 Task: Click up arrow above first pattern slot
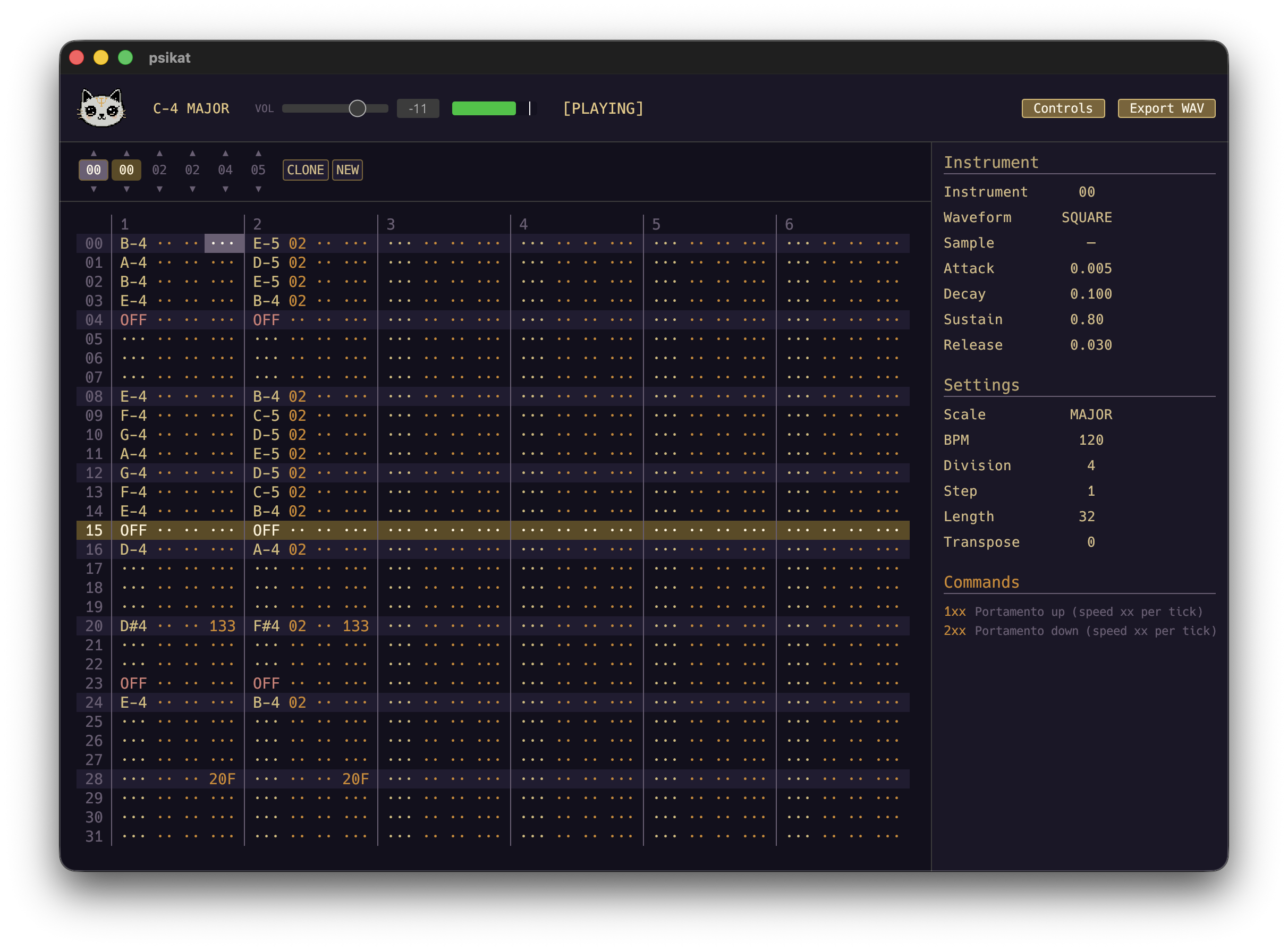[94, 154]
